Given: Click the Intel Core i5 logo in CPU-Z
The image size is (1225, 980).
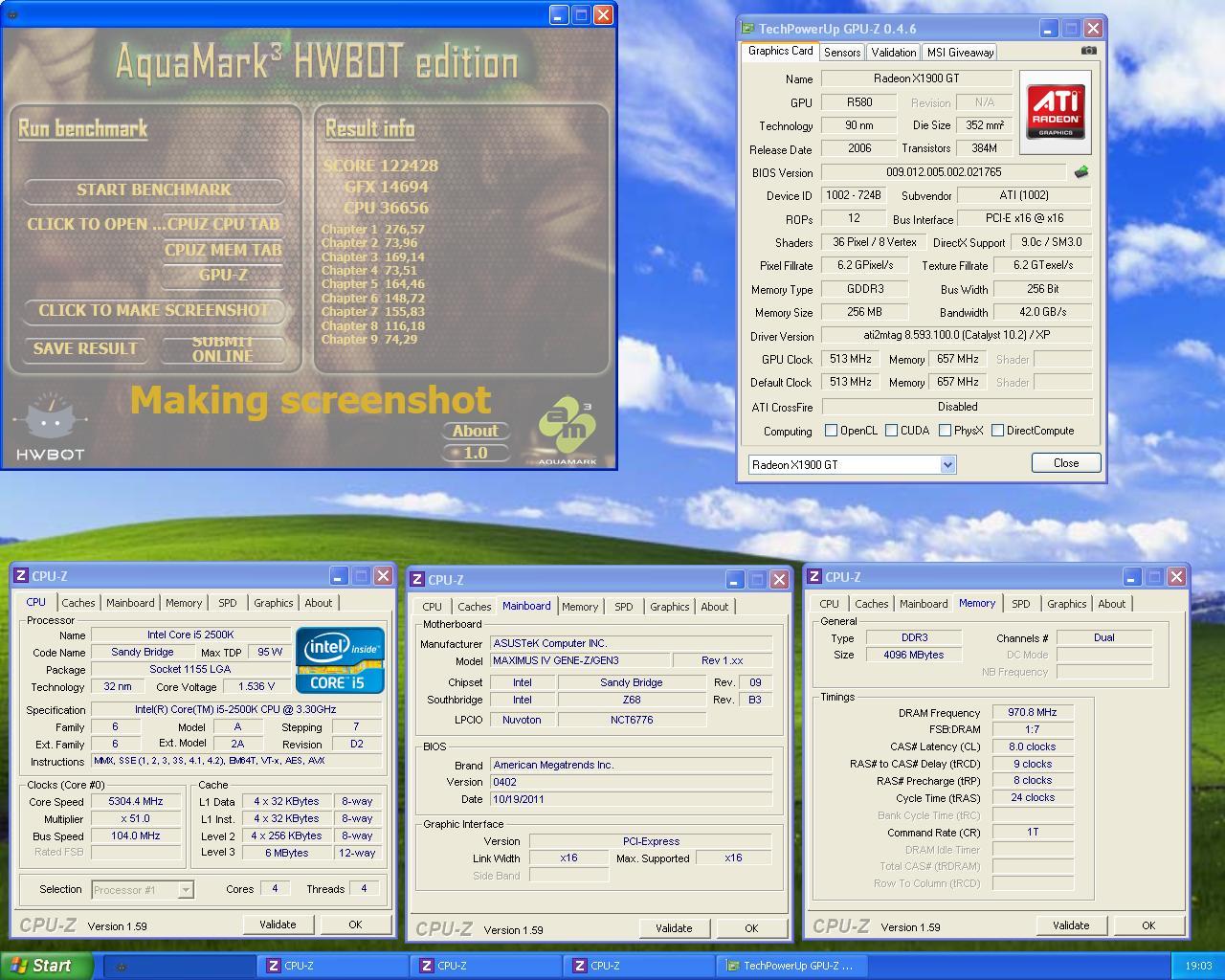Looking at the screenshot, I should [340, 659].
